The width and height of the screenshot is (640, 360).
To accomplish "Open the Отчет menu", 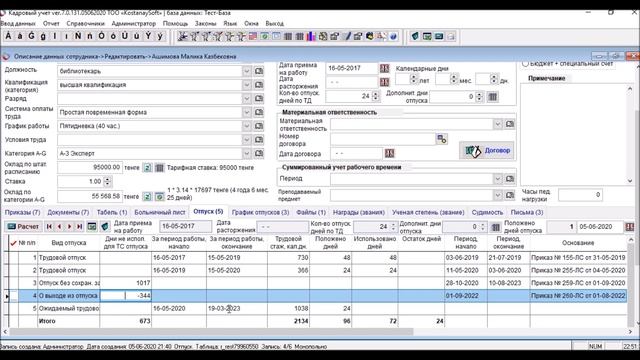I will click(51, 24).
